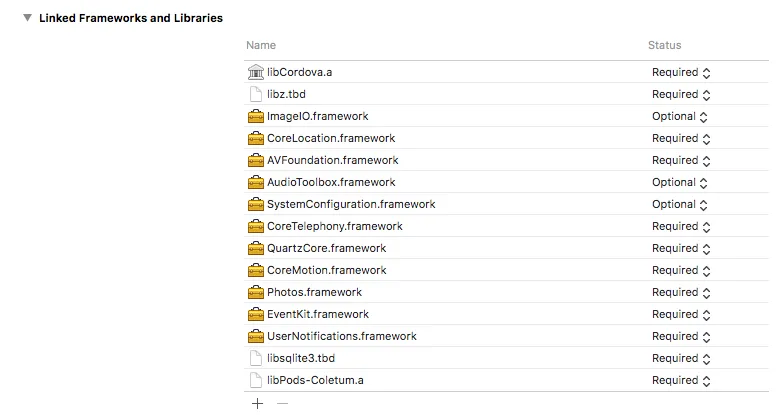Open status dropdown for CoreLocation.framework
776x415 pixels.
[681, 138]
